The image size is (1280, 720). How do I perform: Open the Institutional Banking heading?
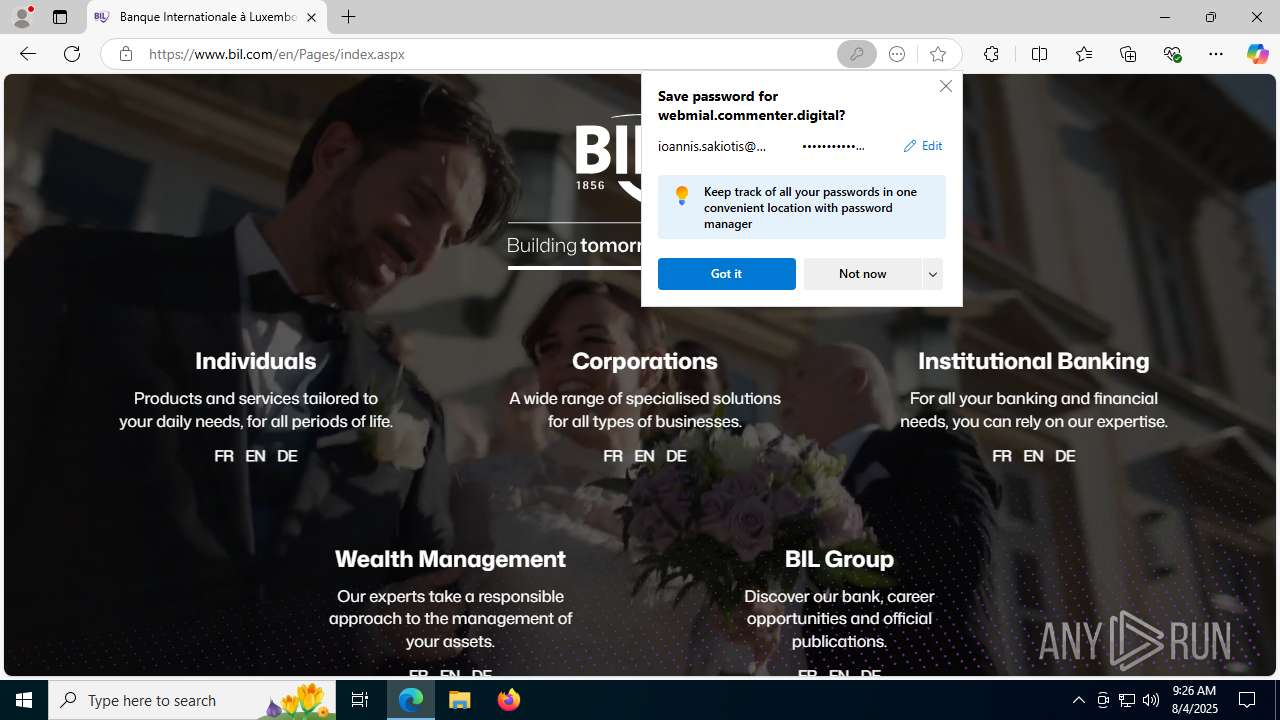click(1033, 361)
